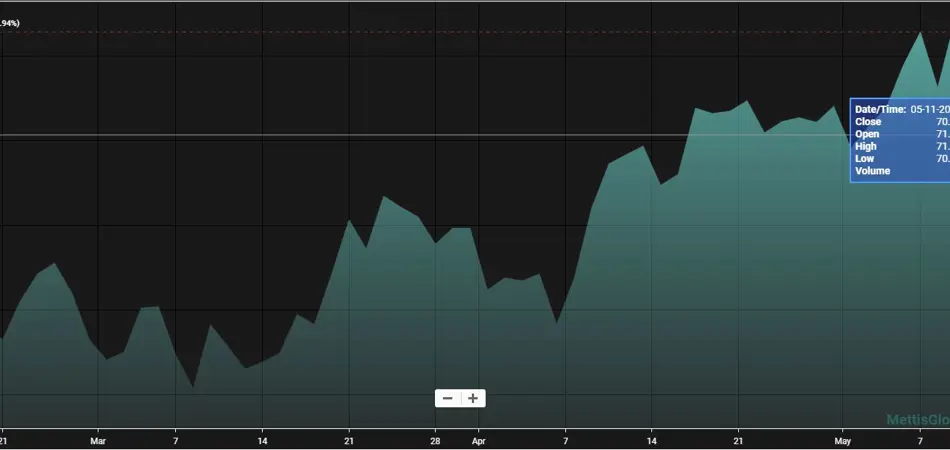The width and height of the screenshot is (950, 450).
Task: Click the Apr label on time axis
Action: tap(478, 439)
